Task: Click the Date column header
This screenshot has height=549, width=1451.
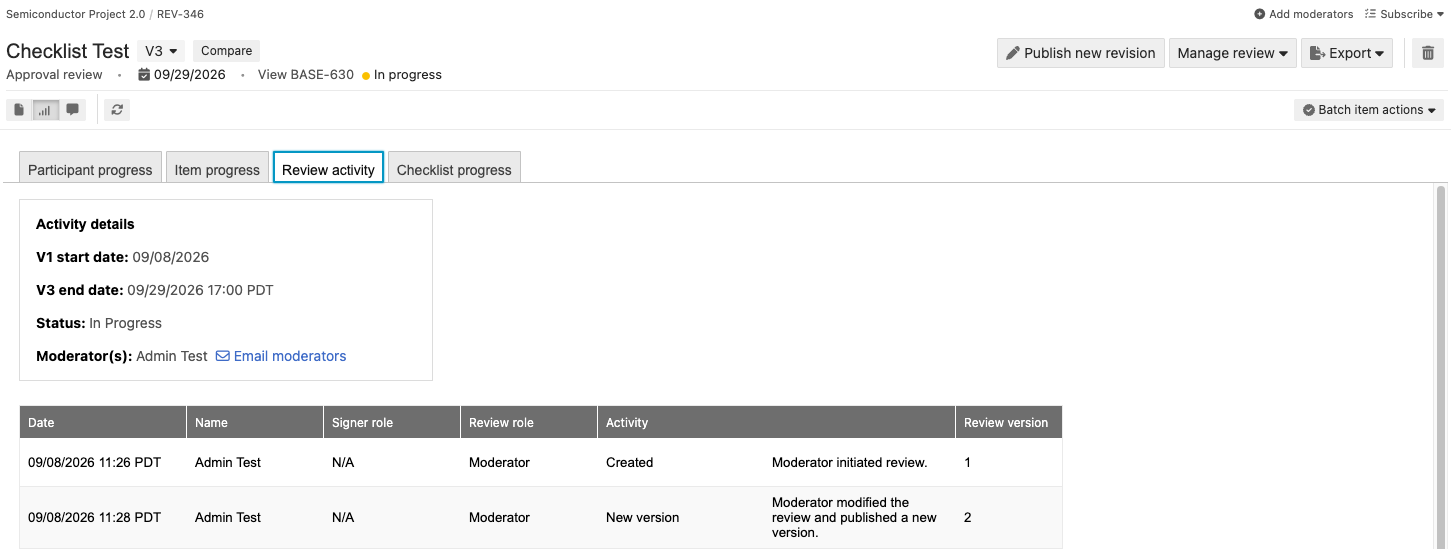Action: (103, 422)
